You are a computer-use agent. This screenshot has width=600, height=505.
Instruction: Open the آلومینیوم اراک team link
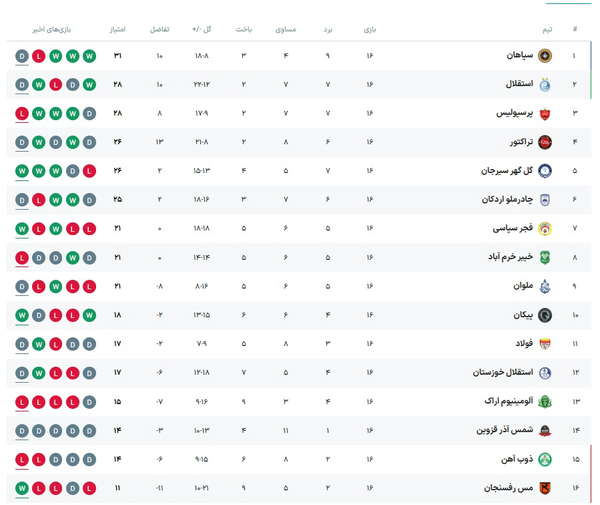pos(508,401)
